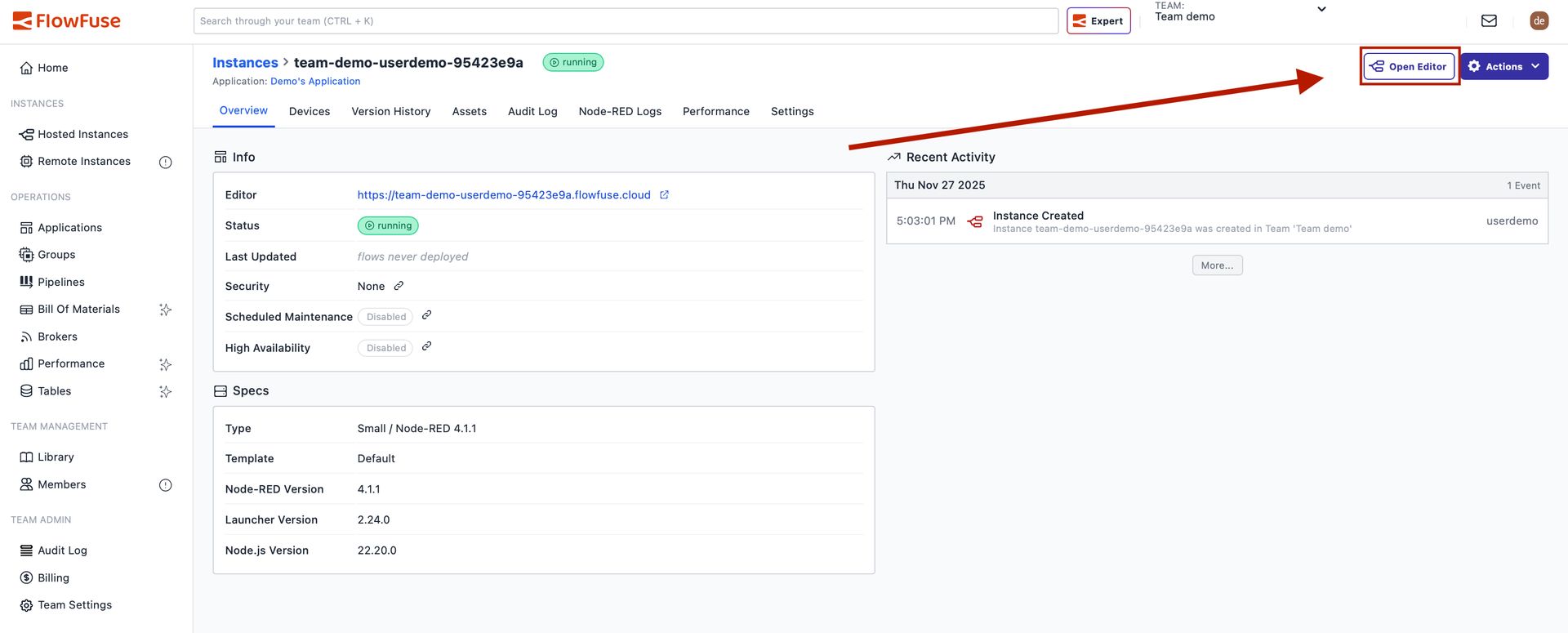Screen dimensions: 1568x633
Task: Switch to the Node-RED Logs tab
Action: [620, 112]
